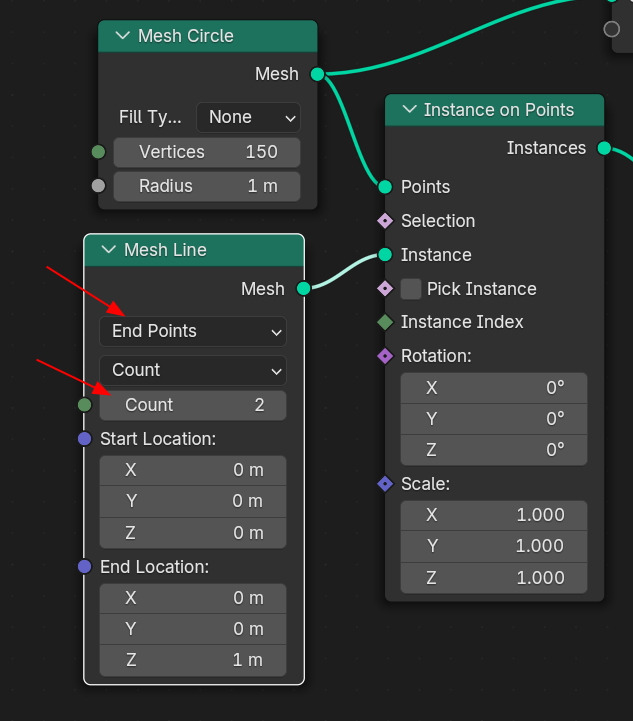Image resolution: width=633 pixels, height=721 pixels.
Task: Click the Scale diamond socket
Action: point(385,484)
